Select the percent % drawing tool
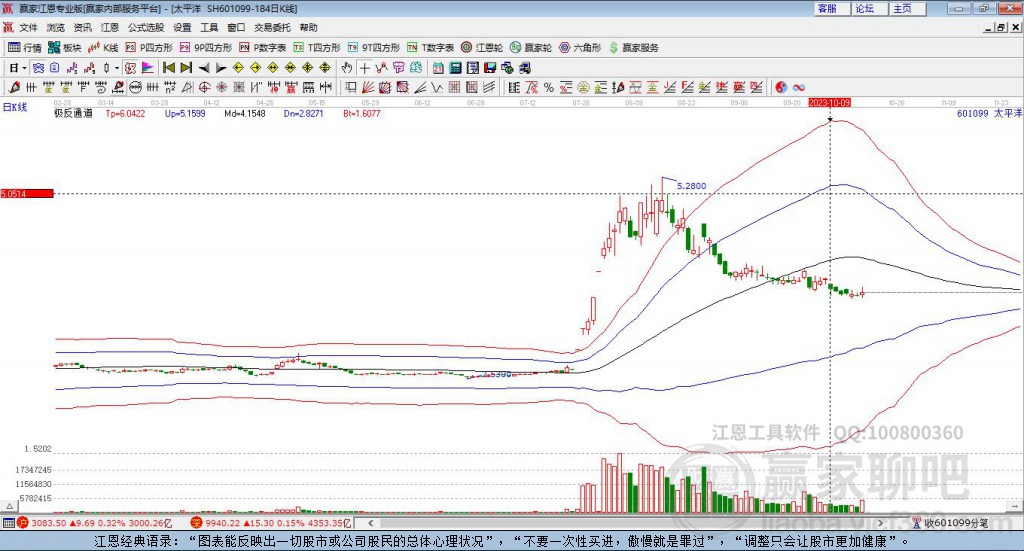The height and width of the screenshot is (551, 1024). pyautogui.click(x=549, y=87)
